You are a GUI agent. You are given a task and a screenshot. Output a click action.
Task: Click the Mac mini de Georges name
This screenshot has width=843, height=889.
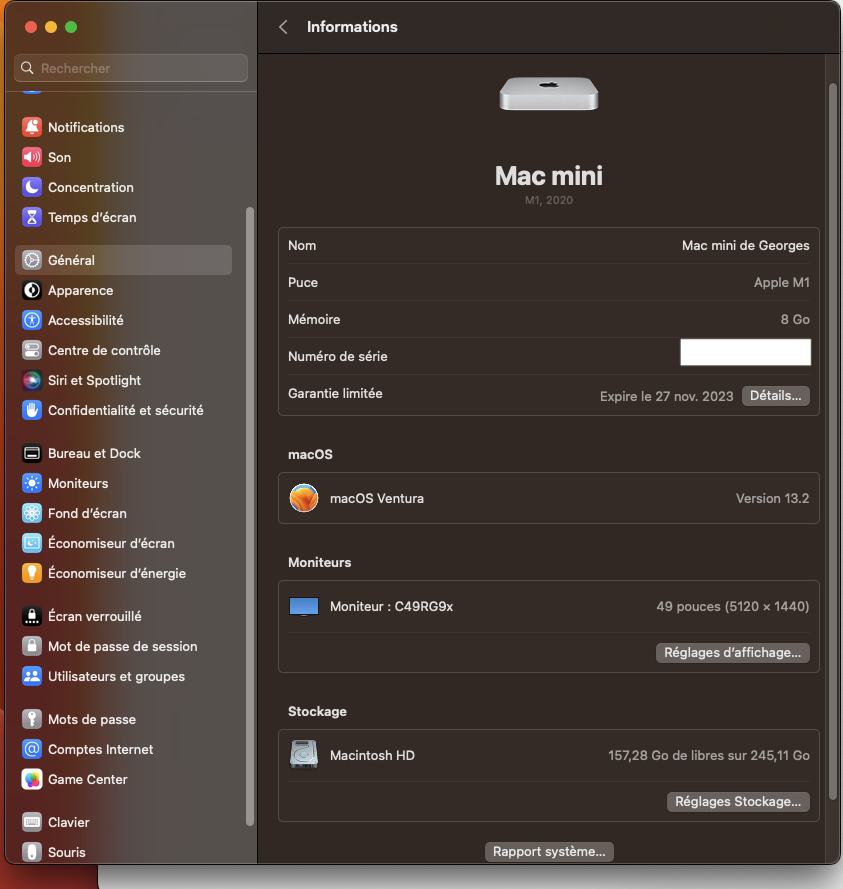[x=745, y=245]
